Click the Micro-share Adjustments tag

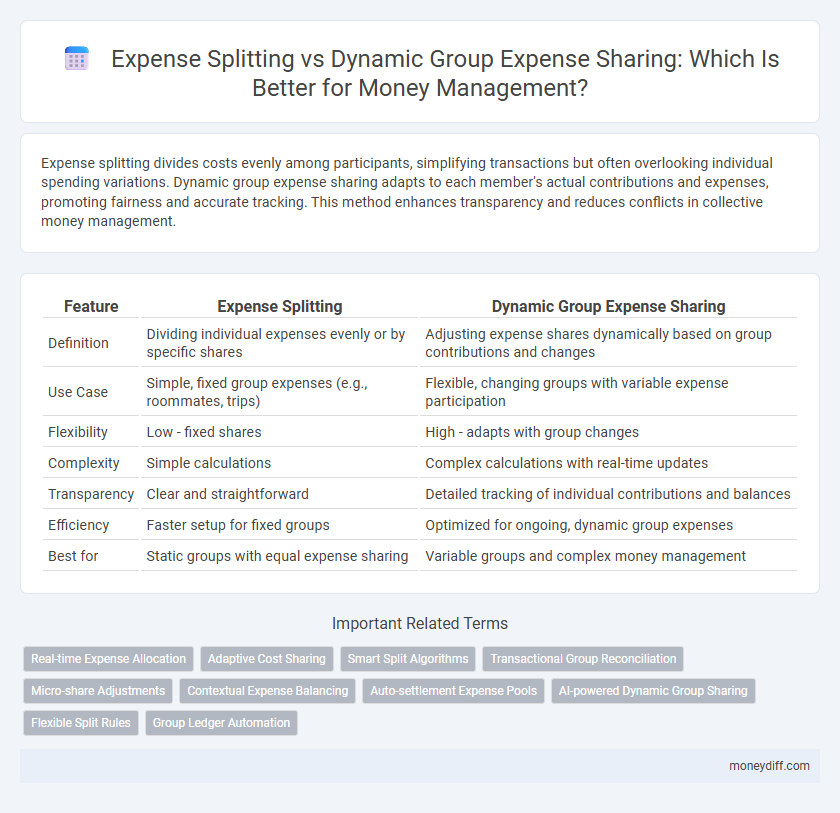(x=98, y=691)
